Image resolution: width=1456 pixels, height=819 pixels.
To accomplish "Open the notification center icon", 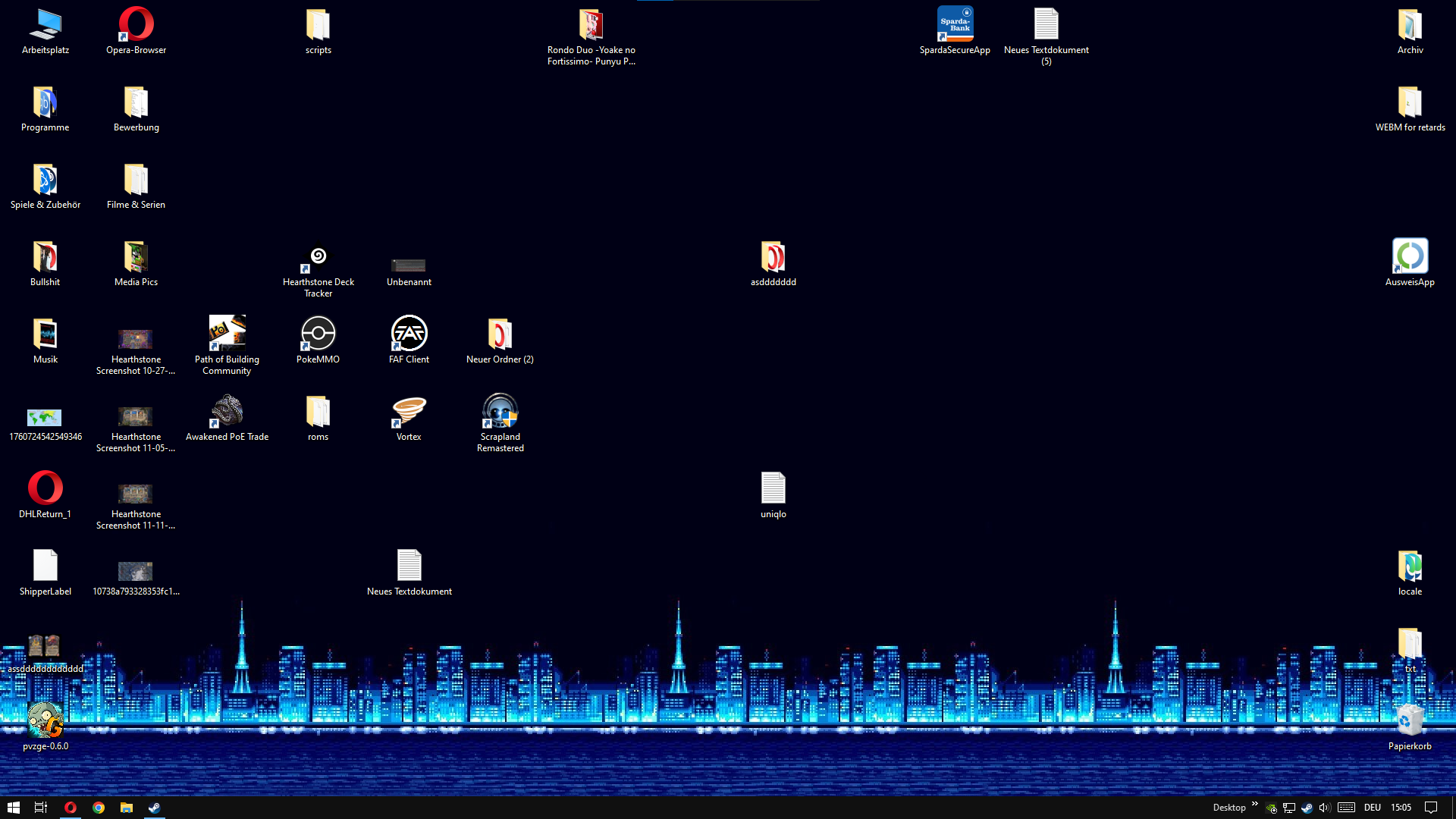I will click(1431, 808).
